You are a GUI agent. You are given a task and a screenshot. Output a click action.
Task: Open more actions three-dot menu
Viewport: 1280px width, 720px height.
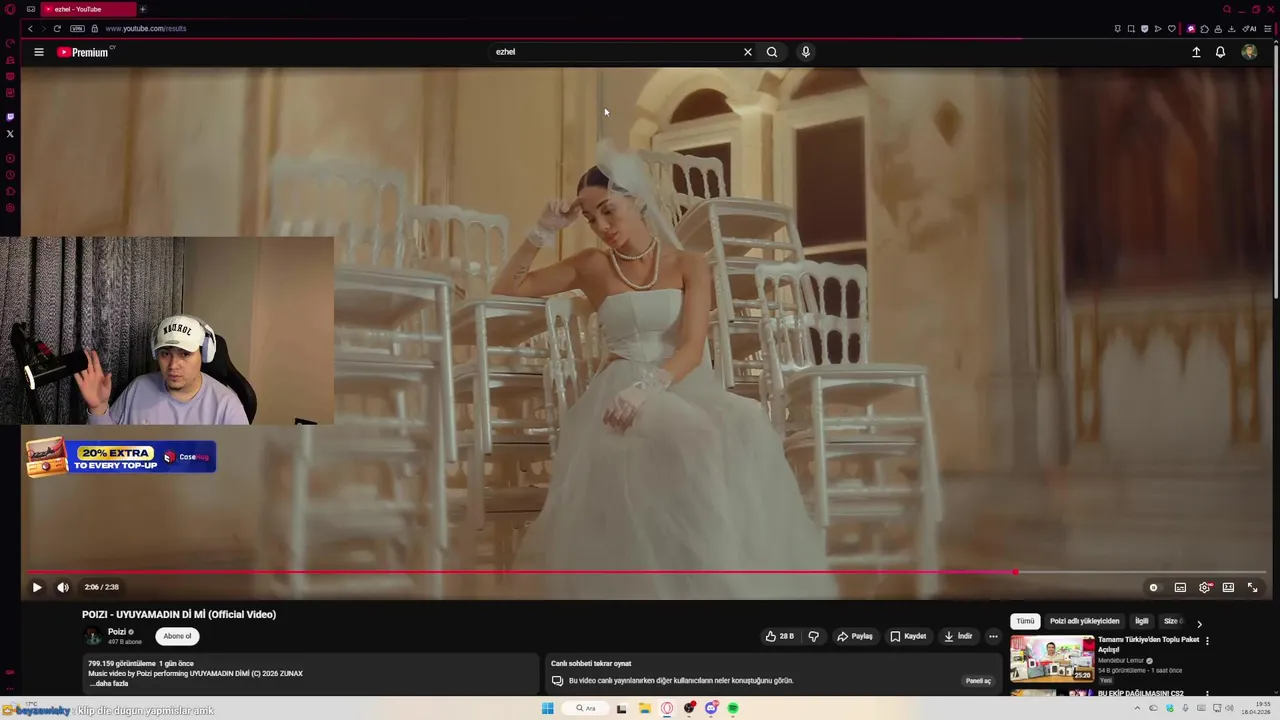pos(993,636)
